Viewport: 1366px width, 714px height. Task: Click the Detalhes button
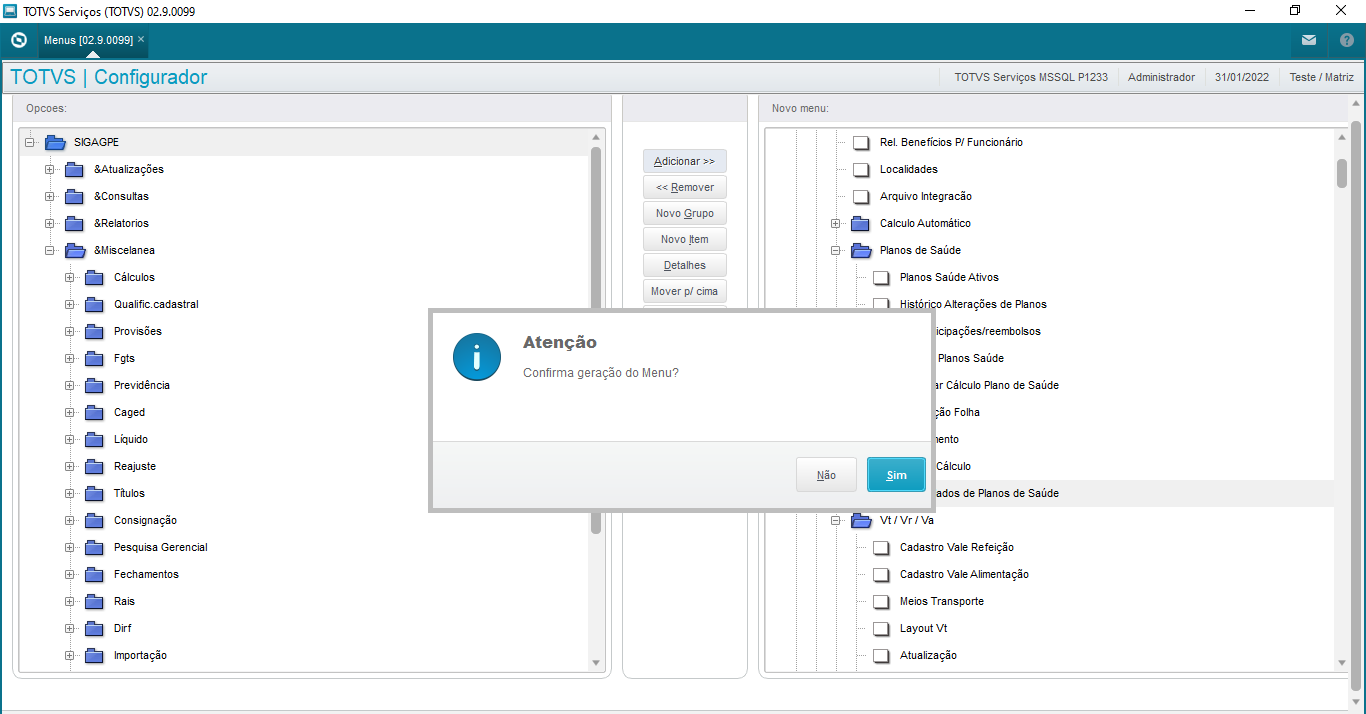[x=684, y=265]
